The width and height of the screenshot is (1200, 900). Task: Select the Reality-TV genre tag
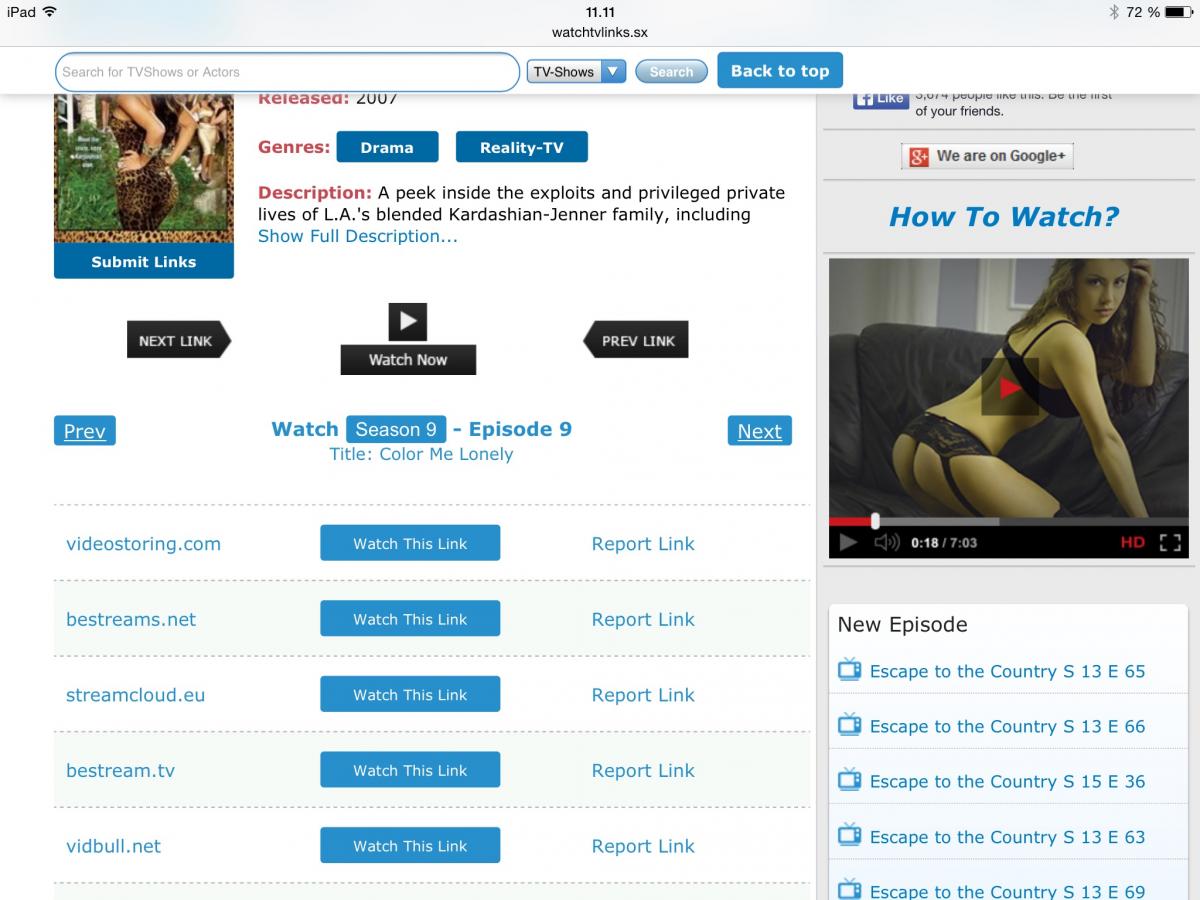521,147
